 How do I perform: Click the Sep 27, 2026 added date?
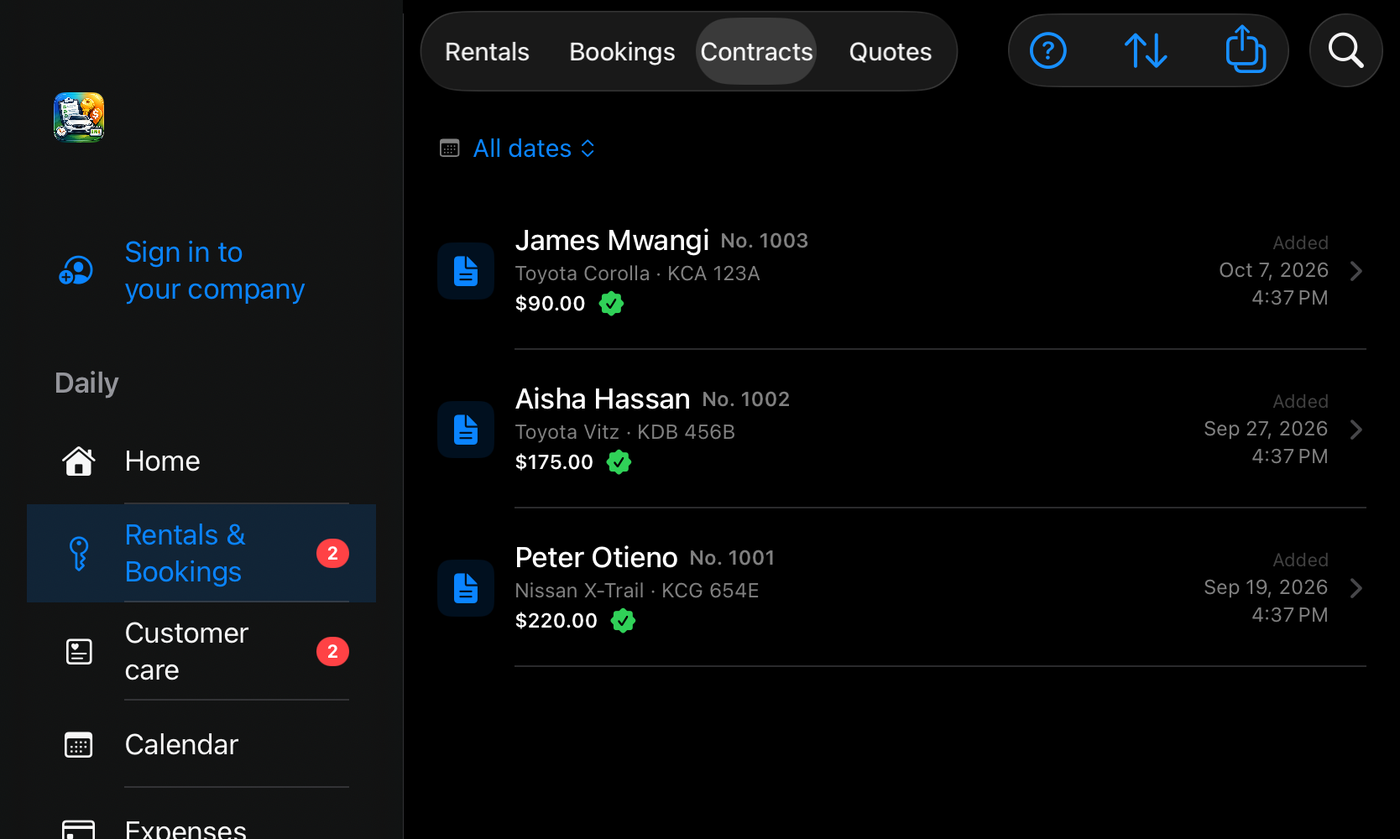[x=1266, y=429]
